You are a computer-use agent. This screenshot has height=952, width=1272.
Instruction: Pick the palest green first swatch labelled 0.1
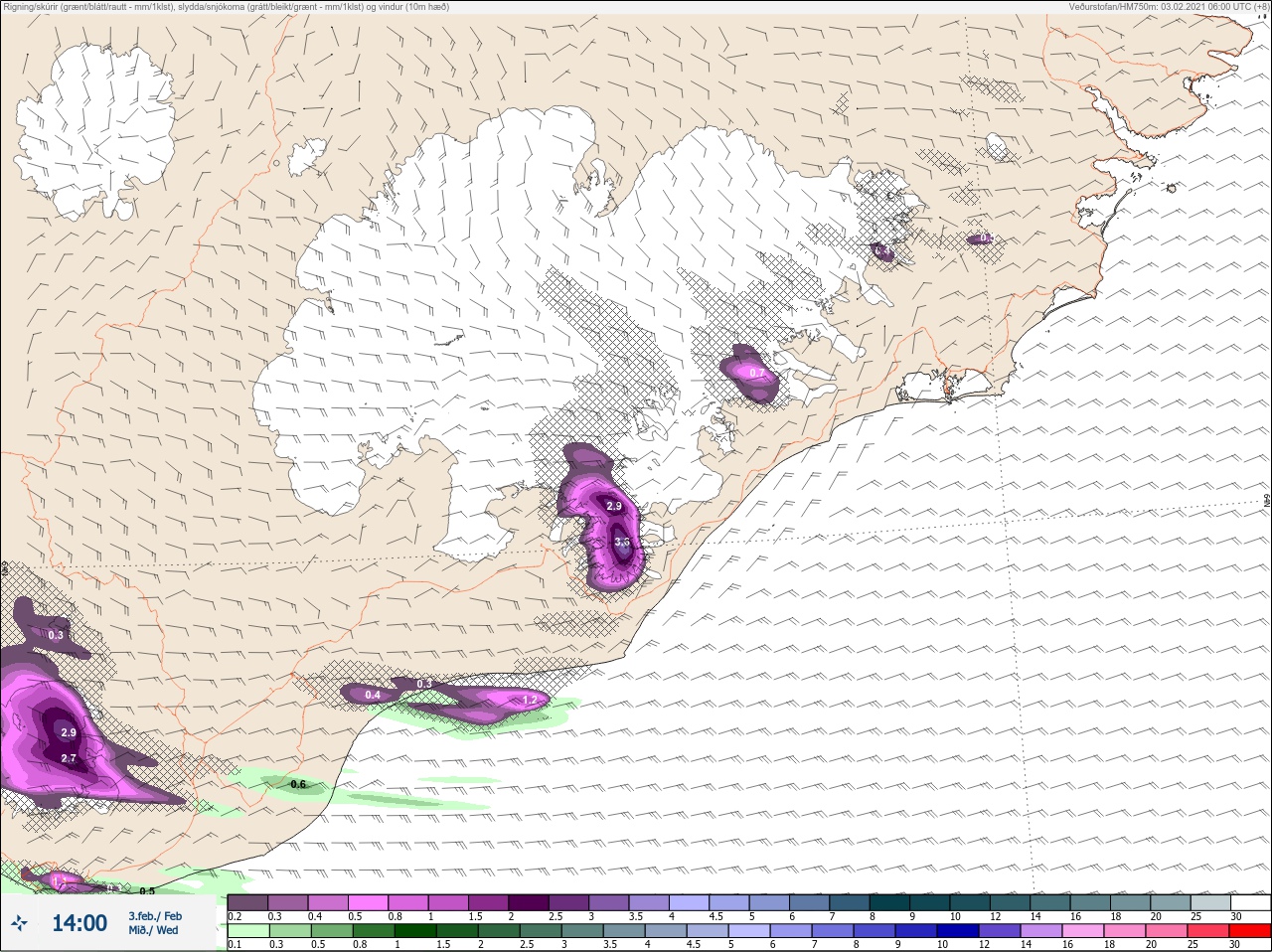point(248,931)
